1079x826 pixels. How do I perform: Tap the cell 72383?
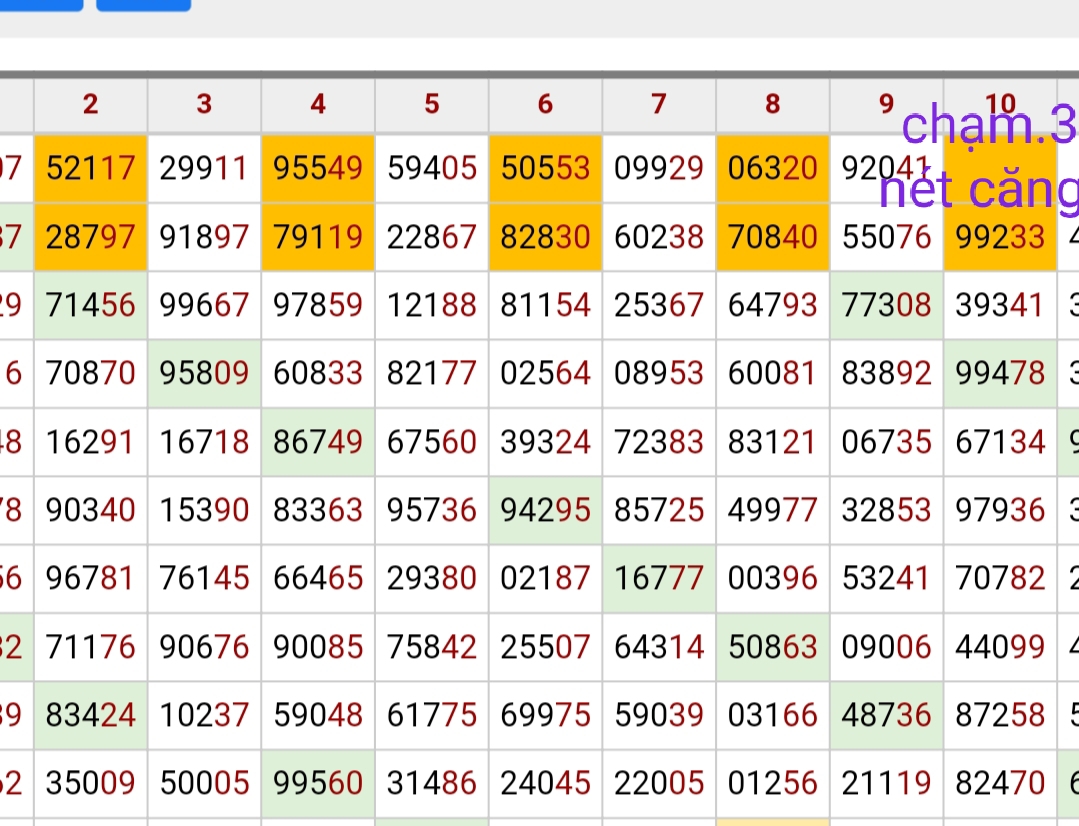click(x=659, y=442)
